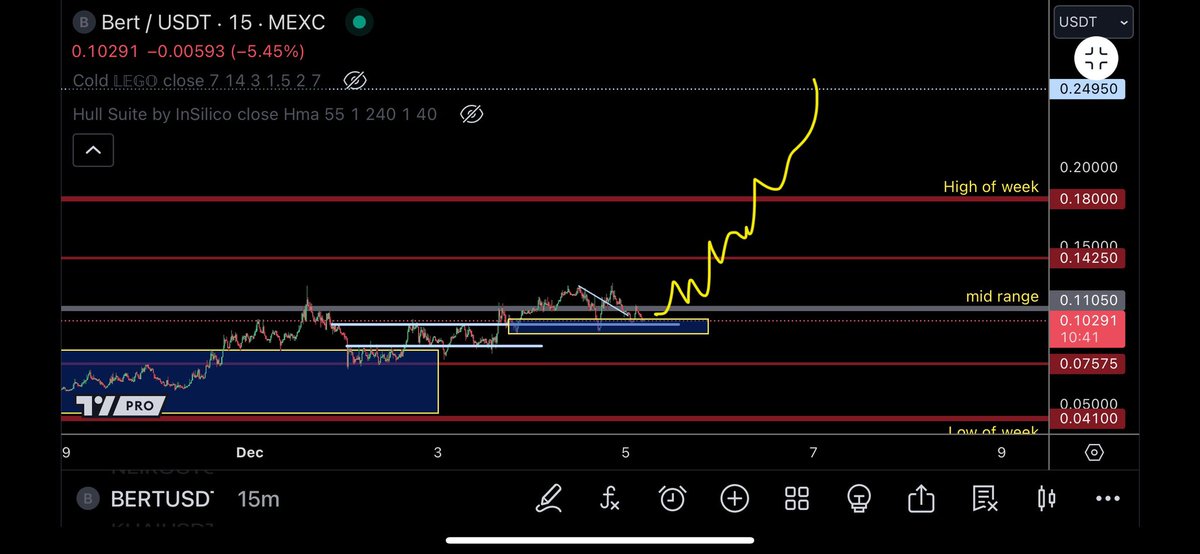Open the drawing tools pencil icon
1200x554 pixels.
point(549,497)
